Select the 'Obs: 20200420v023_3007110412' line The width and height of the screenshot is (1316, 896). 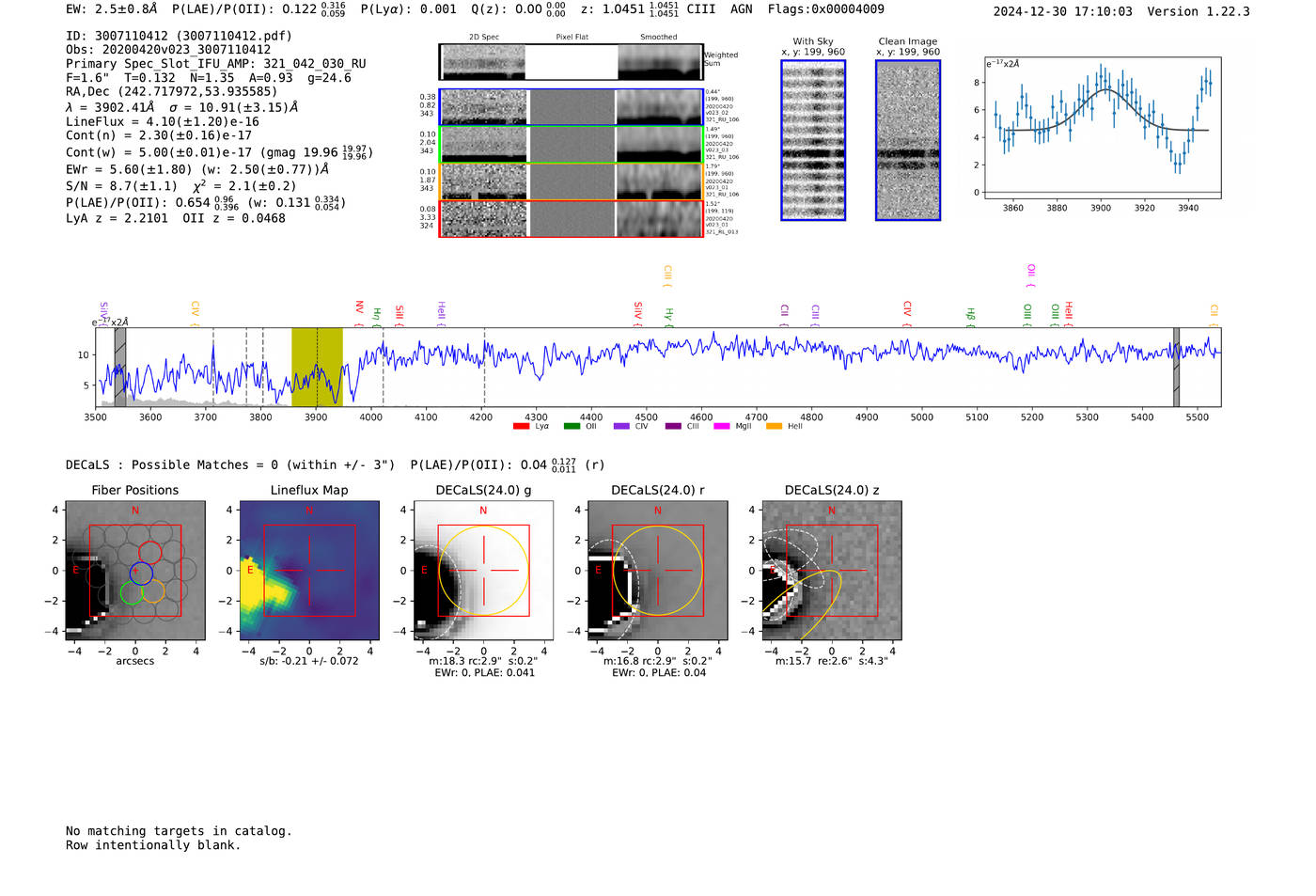(168, 50)
